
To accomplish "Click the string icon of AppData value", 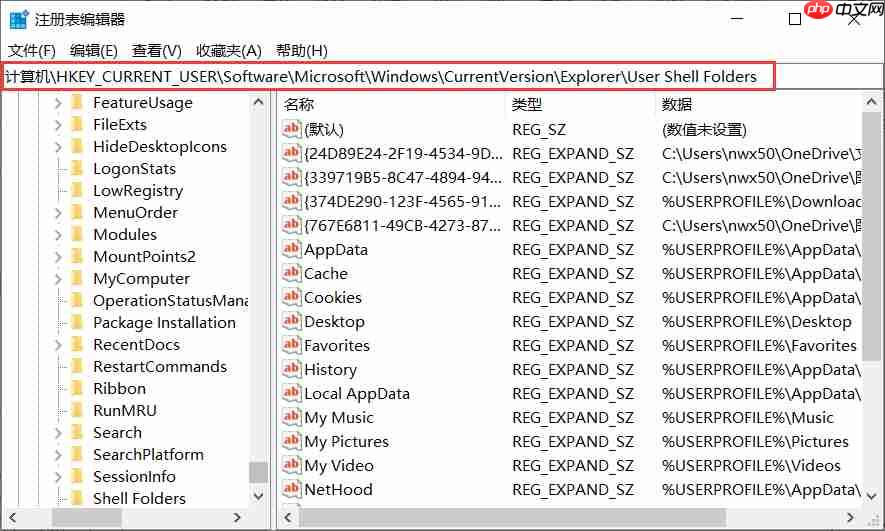I will [x=291, y=249].
